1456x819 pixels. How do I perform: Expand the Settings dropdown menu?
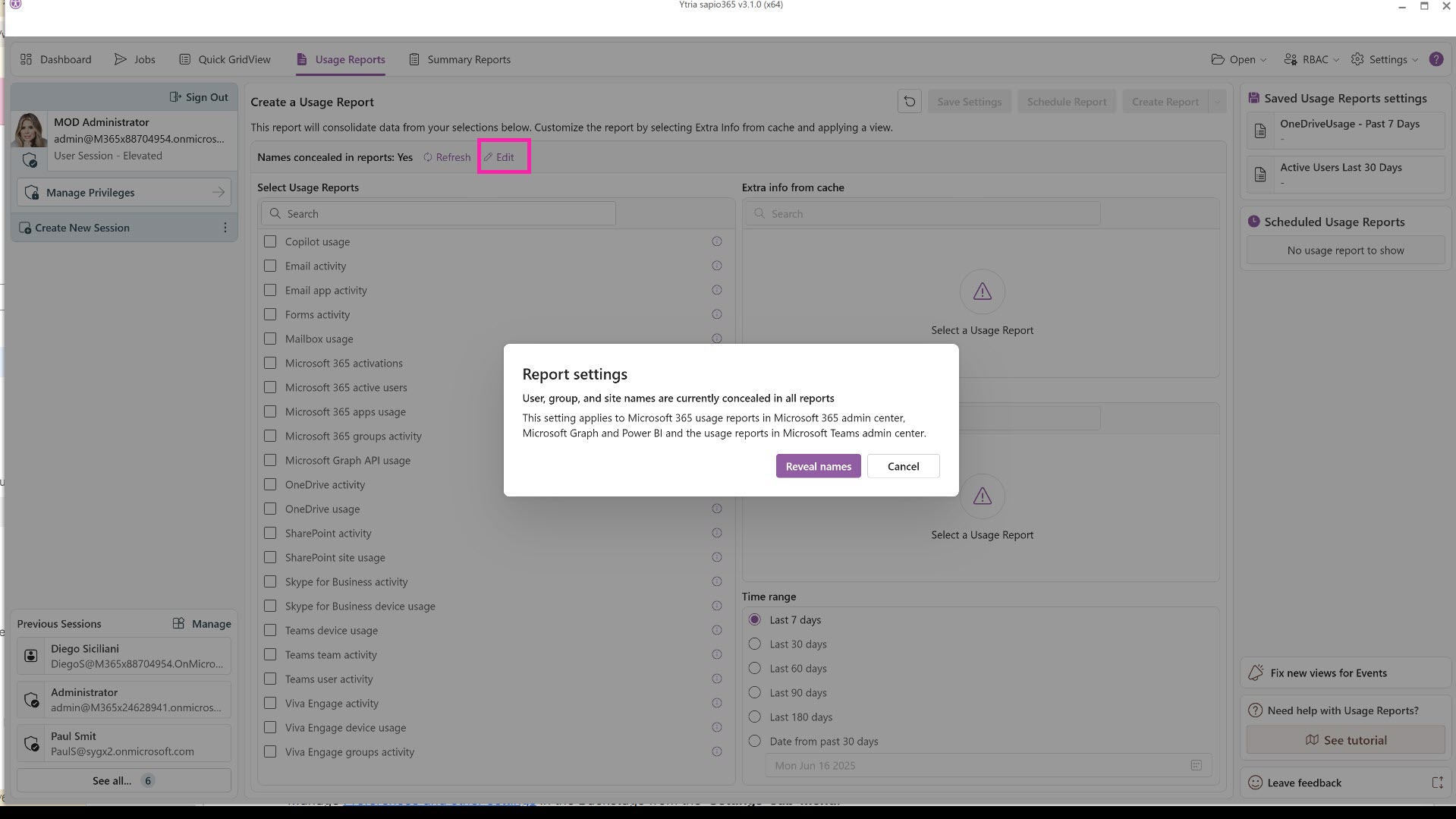click(x=1386, y=59)
